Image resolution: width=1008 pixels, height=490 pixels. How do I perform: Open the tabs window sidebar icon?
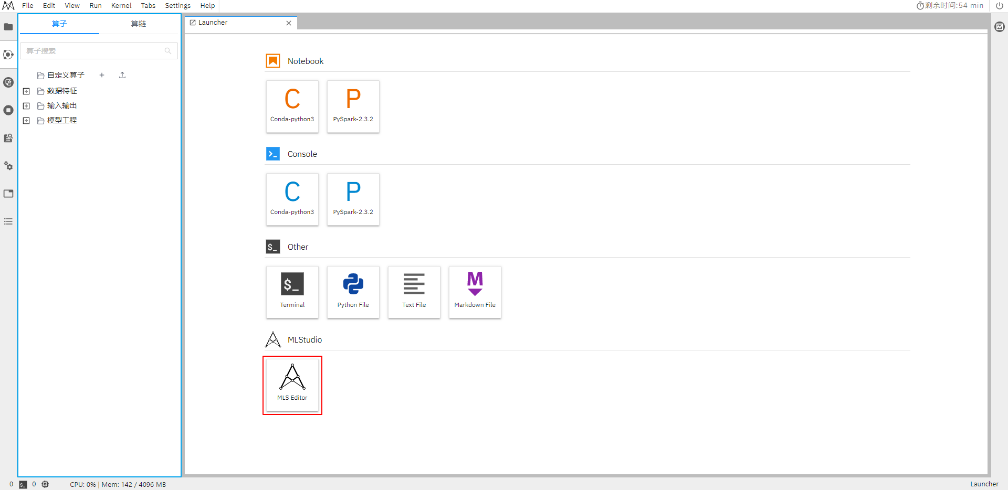pos(8,194)
